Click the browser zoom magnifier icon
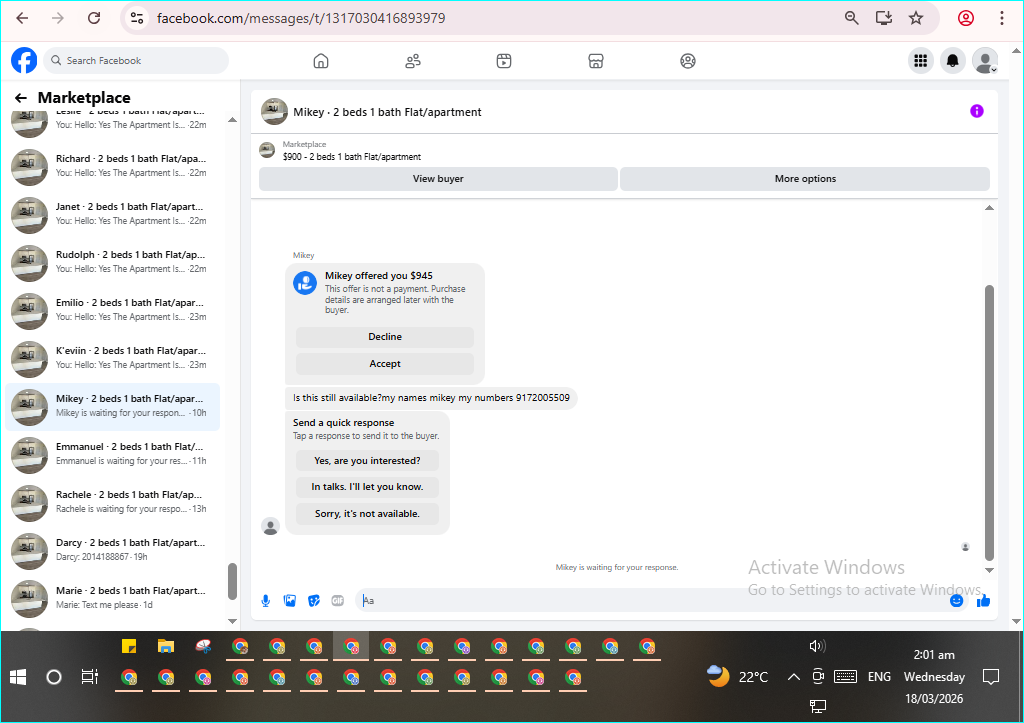The width and height of the screenshot is (1024, 723). click(852, 18)
